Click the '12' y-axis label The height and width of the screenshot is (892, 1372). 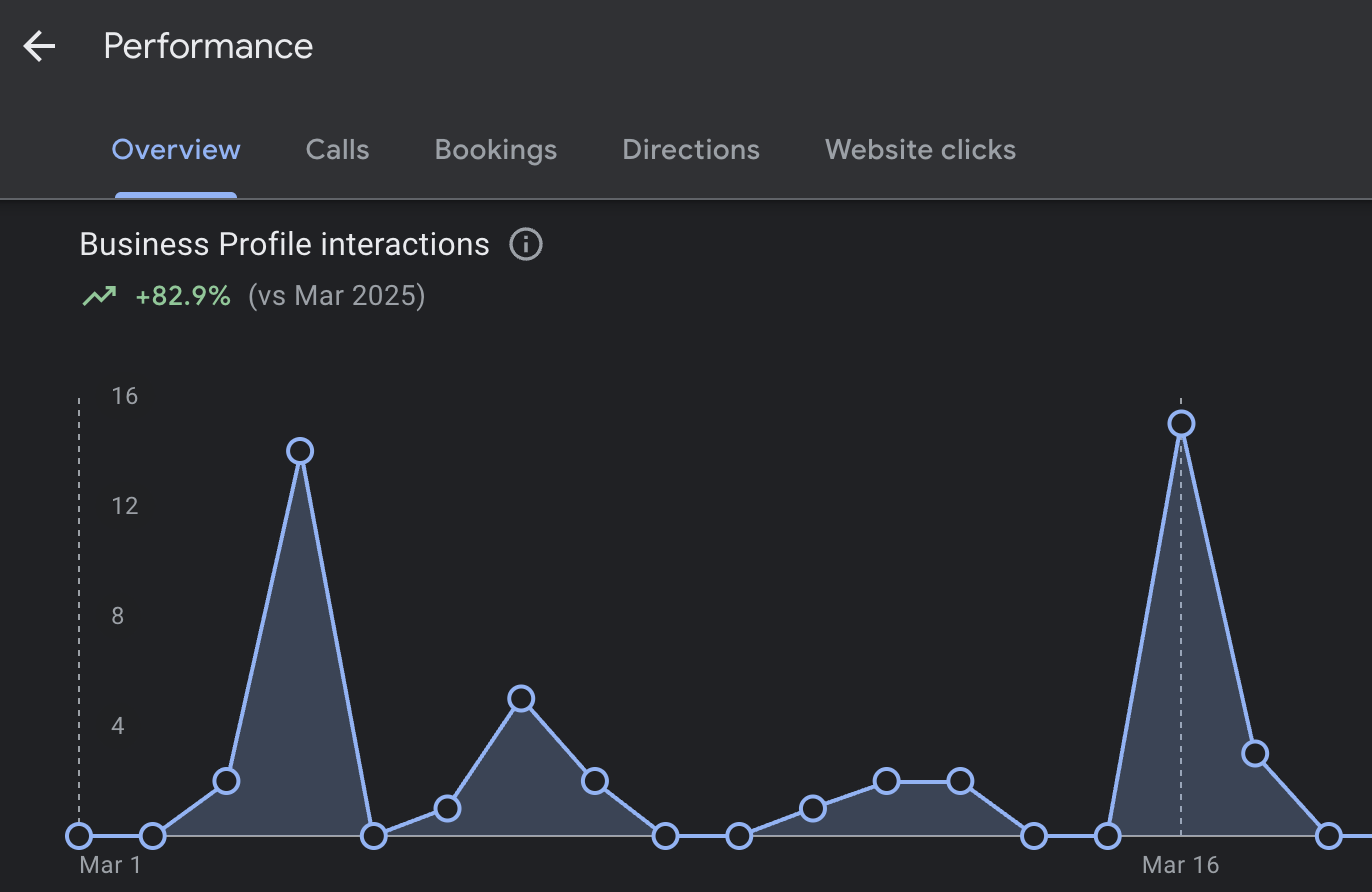click(x=125, y=506)
